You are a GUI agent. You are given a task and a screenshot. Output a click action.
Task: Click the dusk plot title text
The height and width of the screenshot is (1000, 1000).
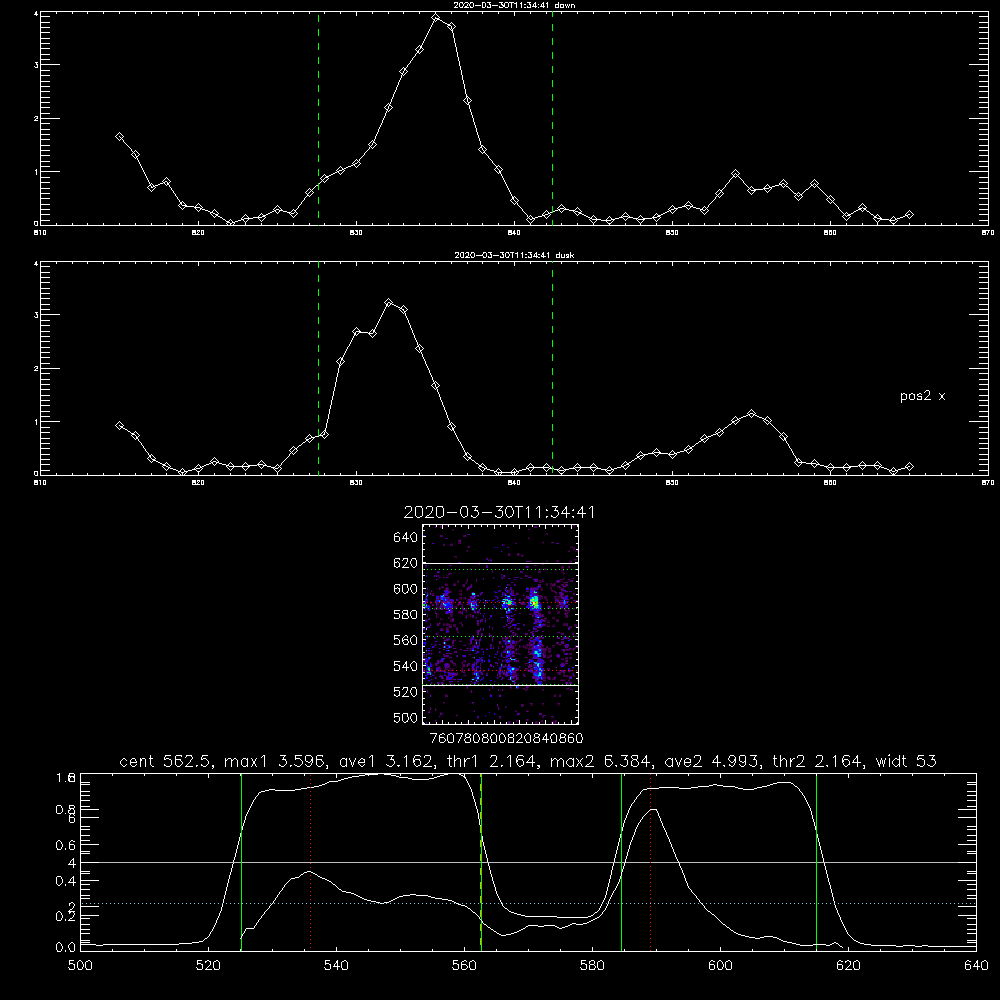click(514, 255)
